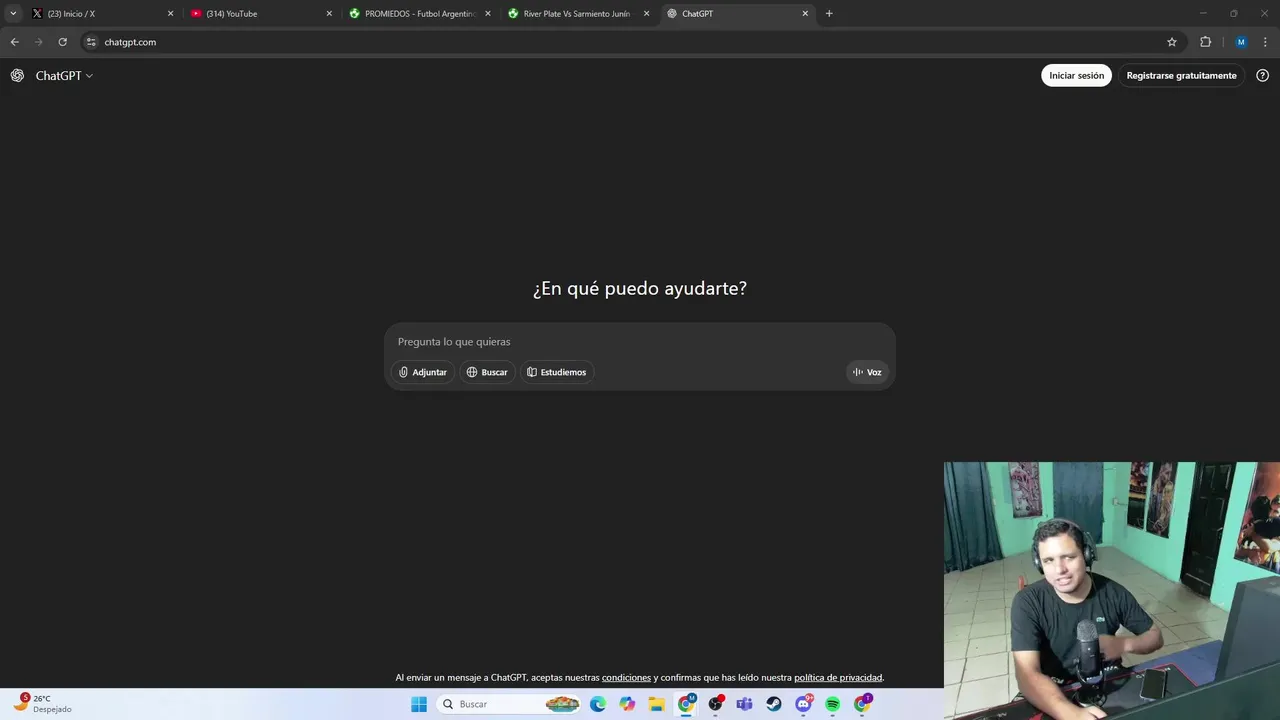Open Discord from the taskbar

coord(803,704)
